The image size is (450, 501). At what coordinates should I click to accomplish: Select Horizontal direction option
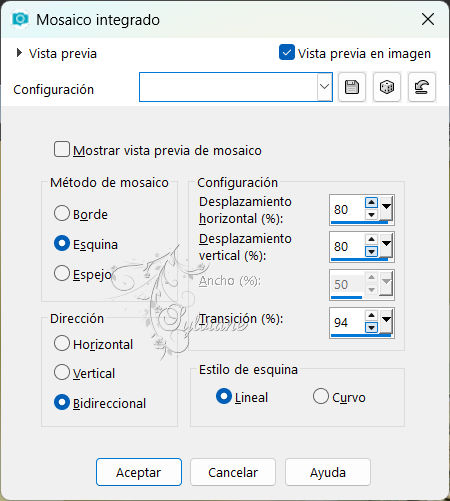click(x=62, y=343)
